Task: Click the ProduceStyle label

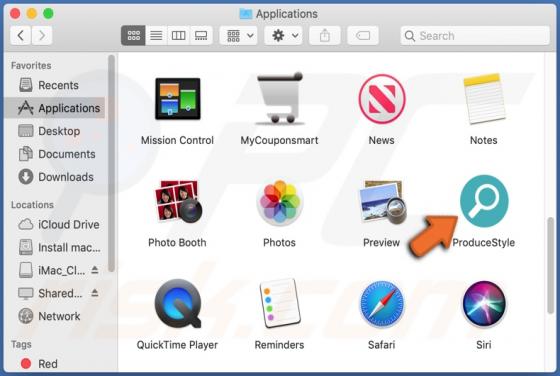Action: (484, 242)
